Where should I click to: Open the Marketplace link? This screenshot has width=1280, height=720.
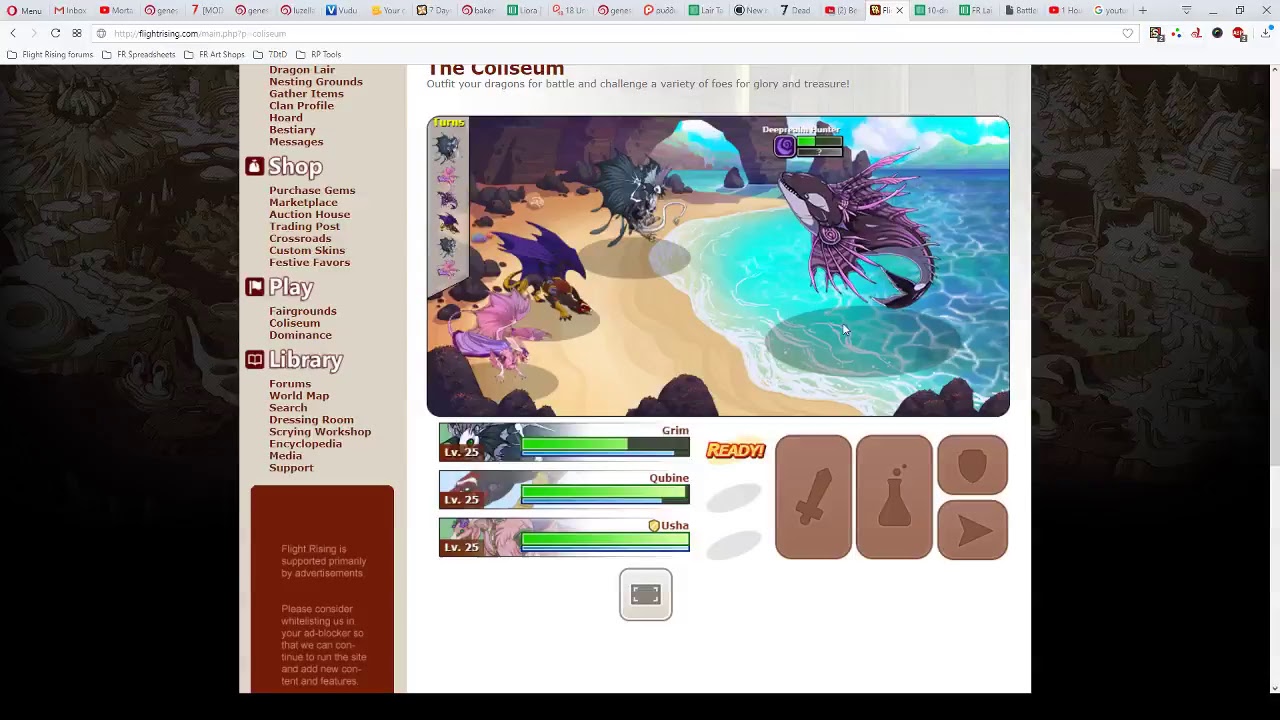pos(303,202)
